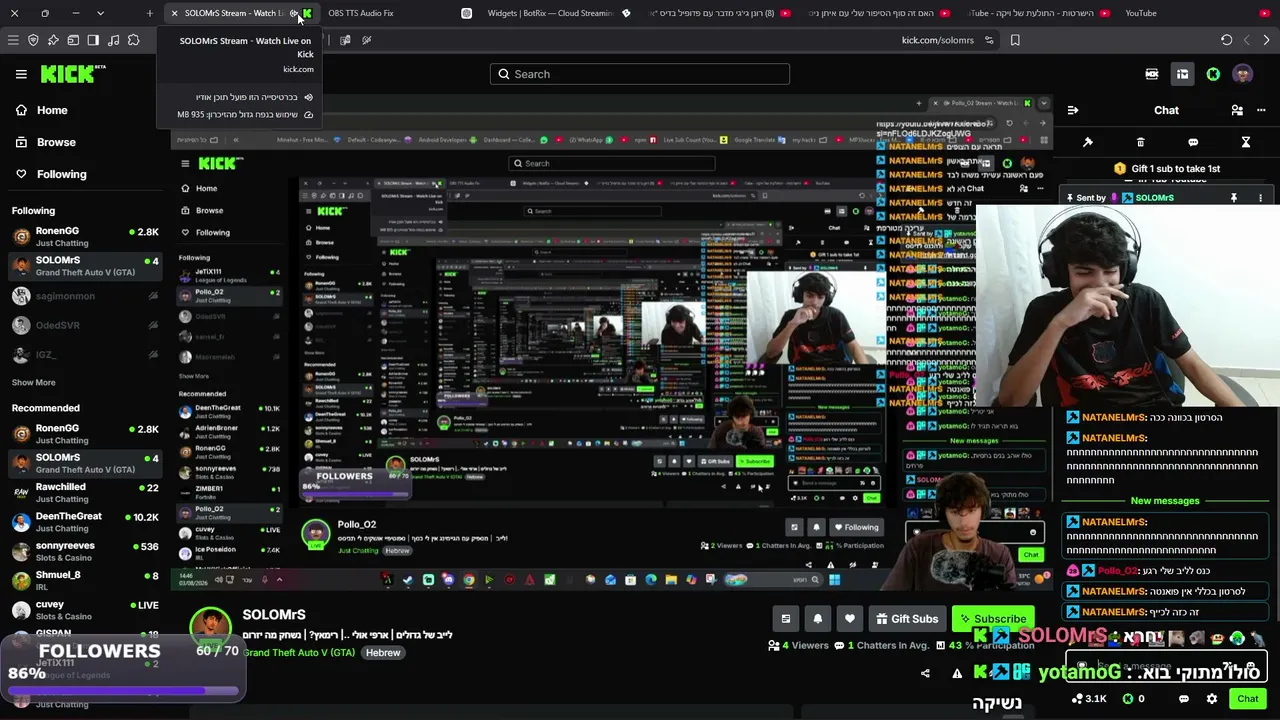Open pinned message options menu

pyautogui.click(x=1260, y=198)
